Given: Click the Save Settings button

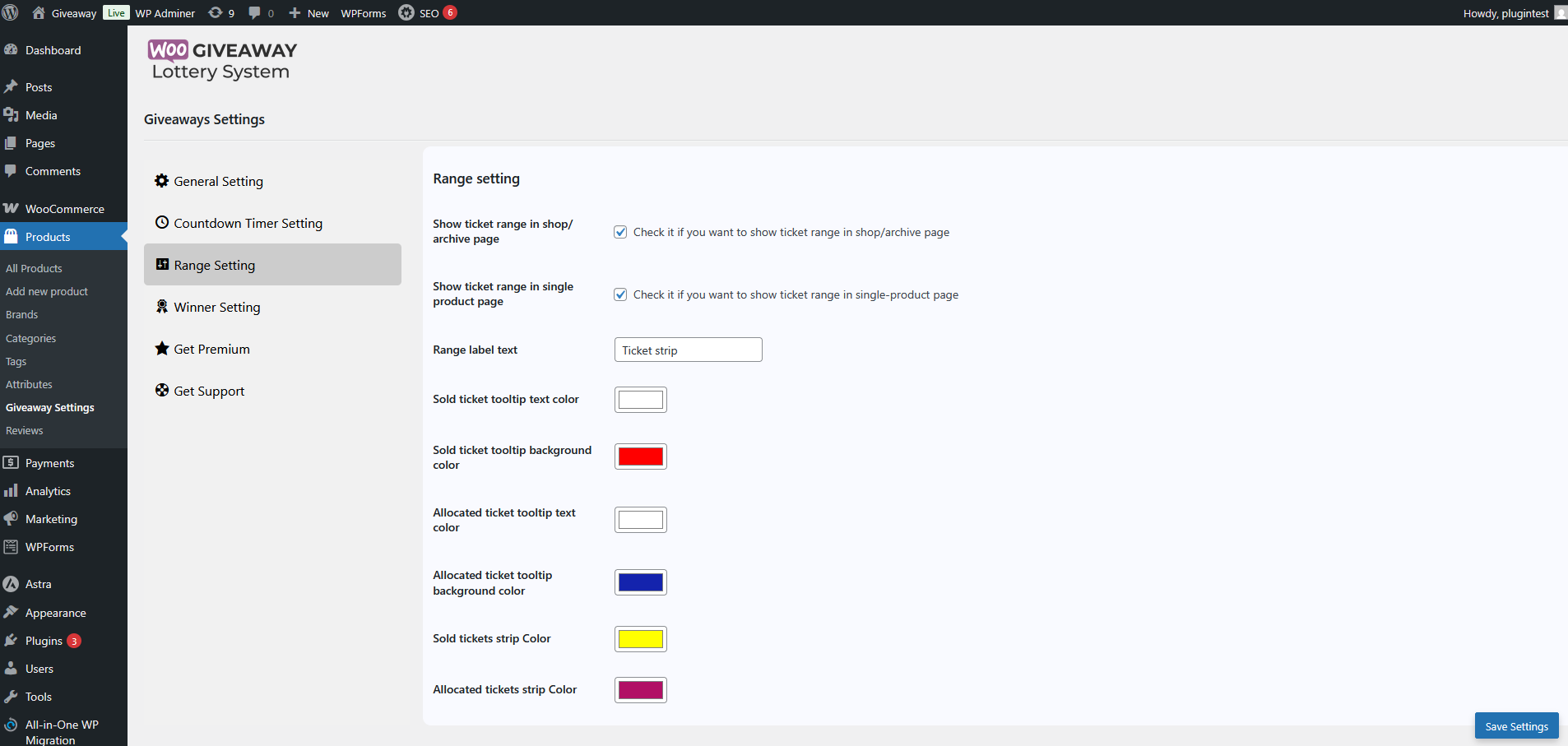Looking at the screenshot, I should pyautogui.click(x=1516, y=725).
